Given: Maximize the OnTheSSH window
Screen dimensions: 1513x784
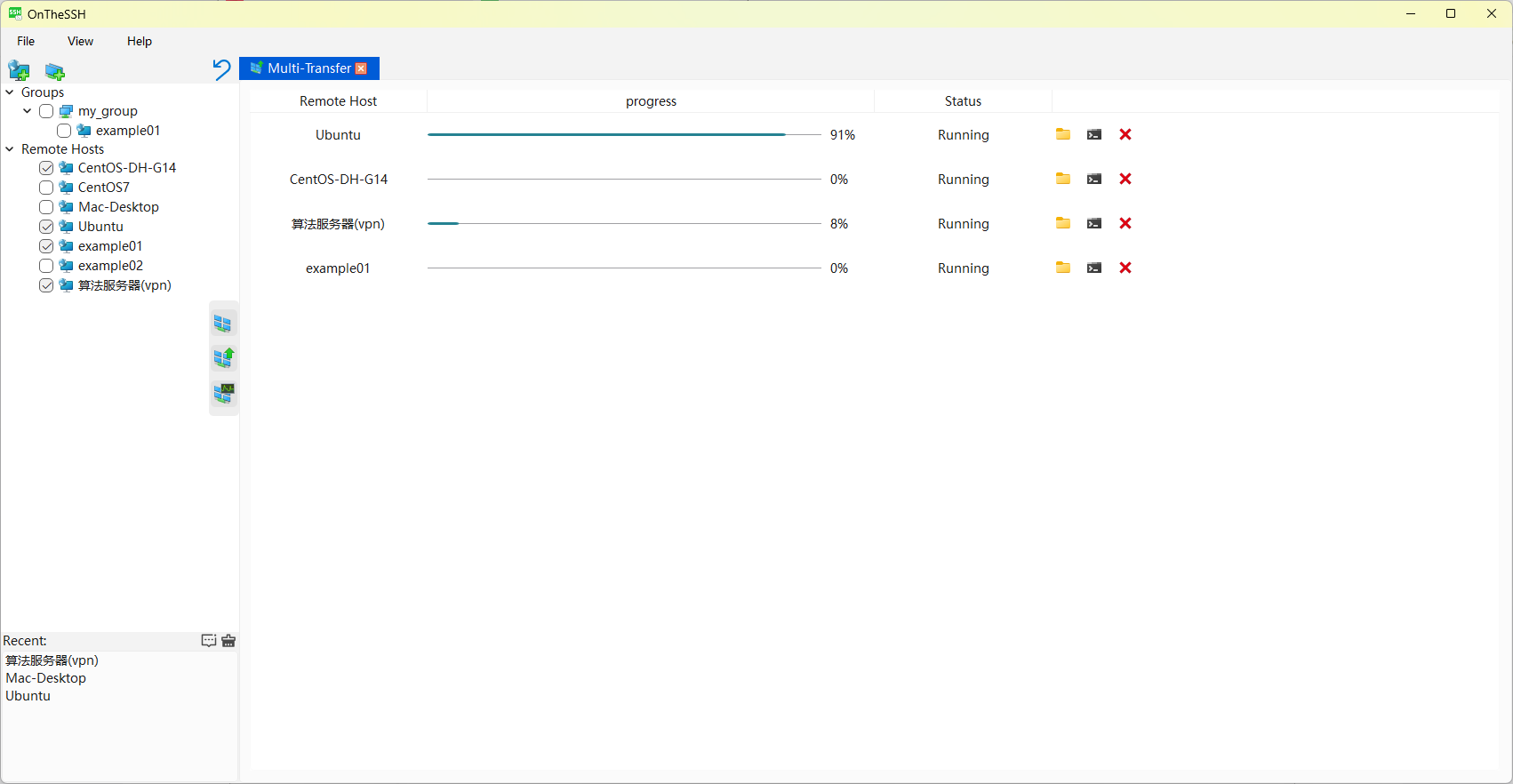Looking at the screenshot, I should (x=1451, y=13).
